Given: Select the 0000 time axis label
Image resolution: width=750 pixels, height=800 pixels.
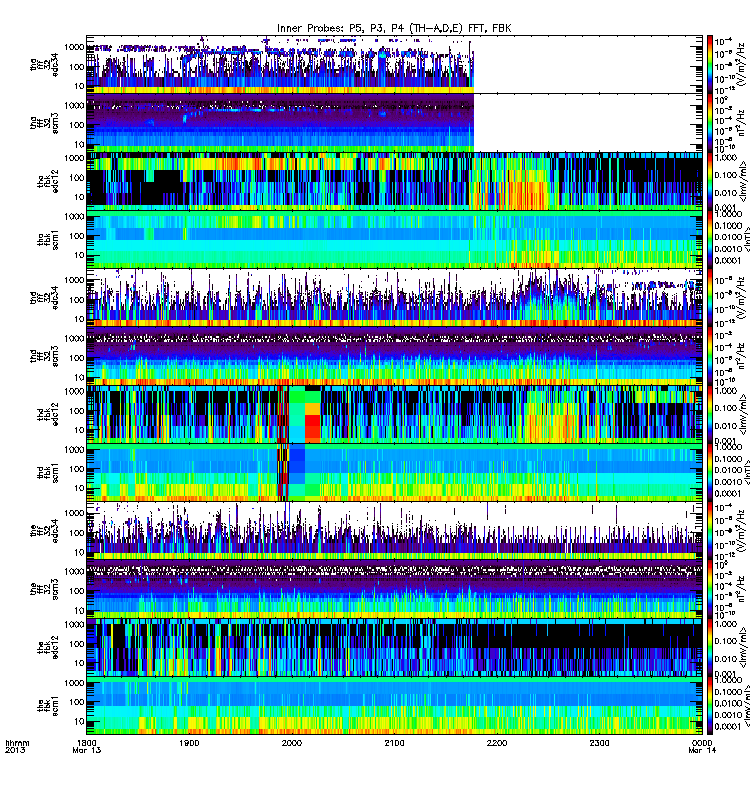Looking at the screenshot, I should pos(702,743).
